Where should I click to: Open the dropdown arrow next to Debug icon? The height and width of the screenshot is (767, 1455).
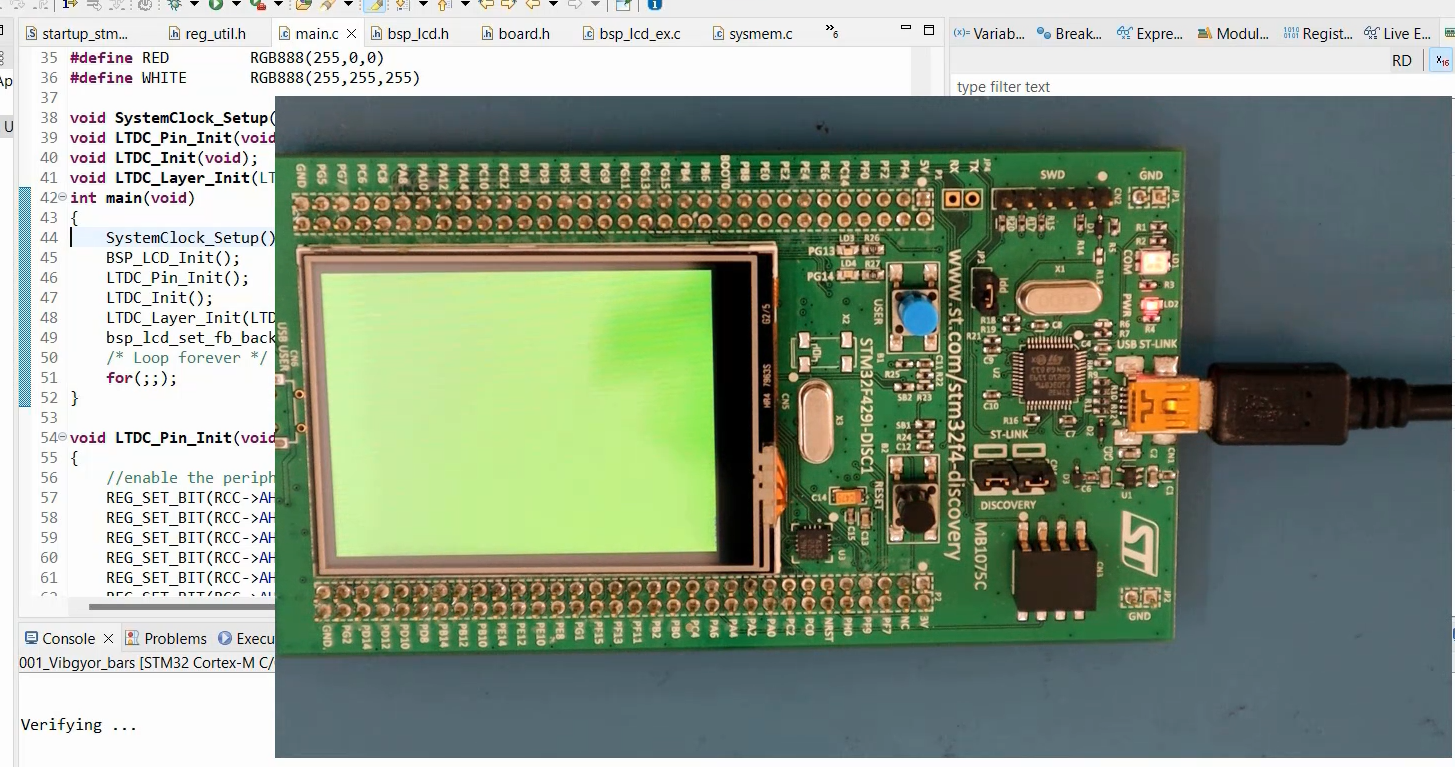coord(194,4)
